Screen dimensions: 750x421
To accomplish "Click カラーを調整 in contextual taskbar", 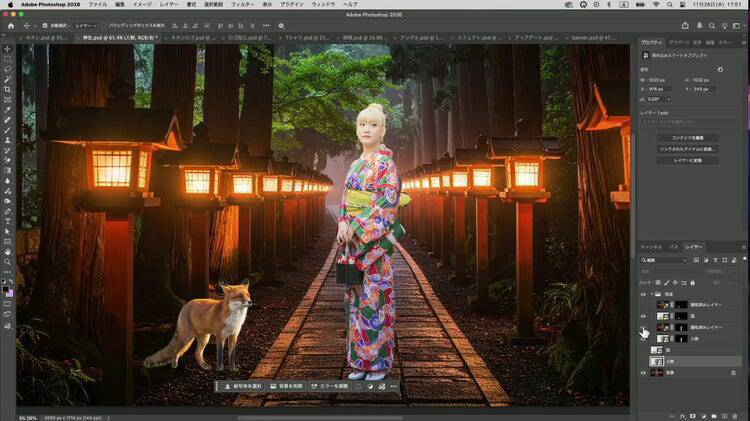I will click(330, 386).
